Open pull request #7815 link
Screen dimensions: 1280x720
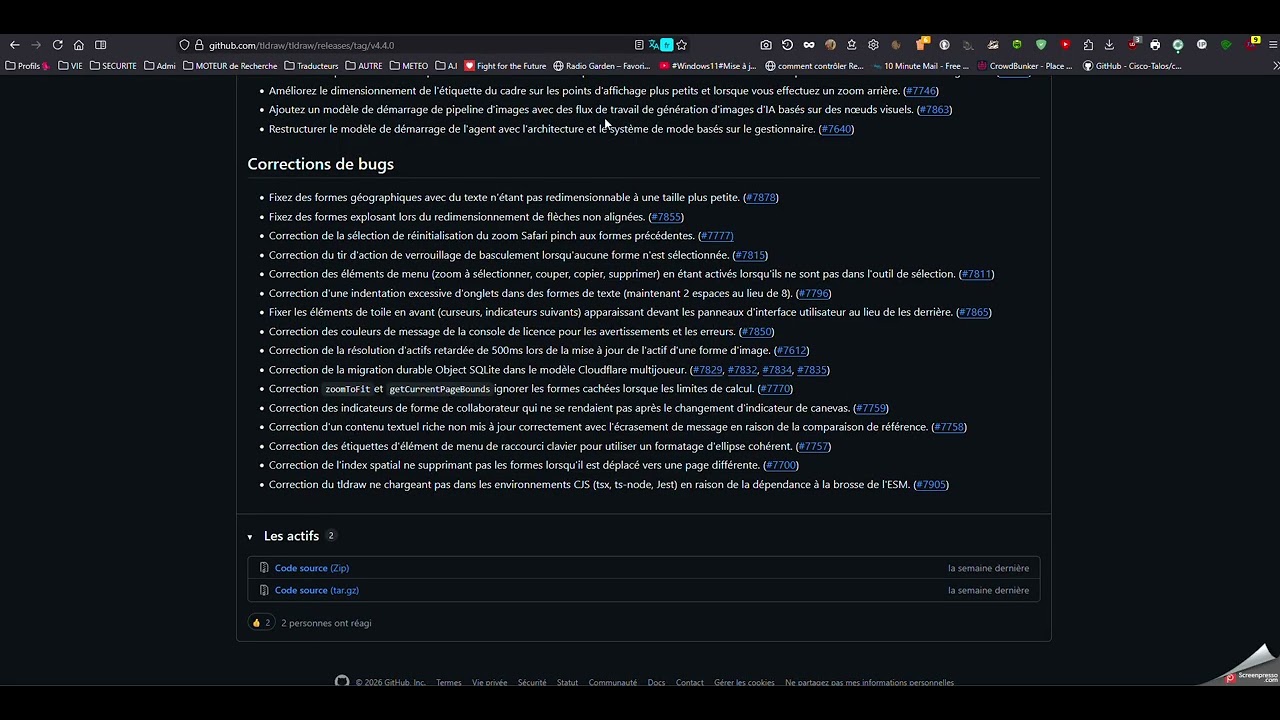click(750, 255)
